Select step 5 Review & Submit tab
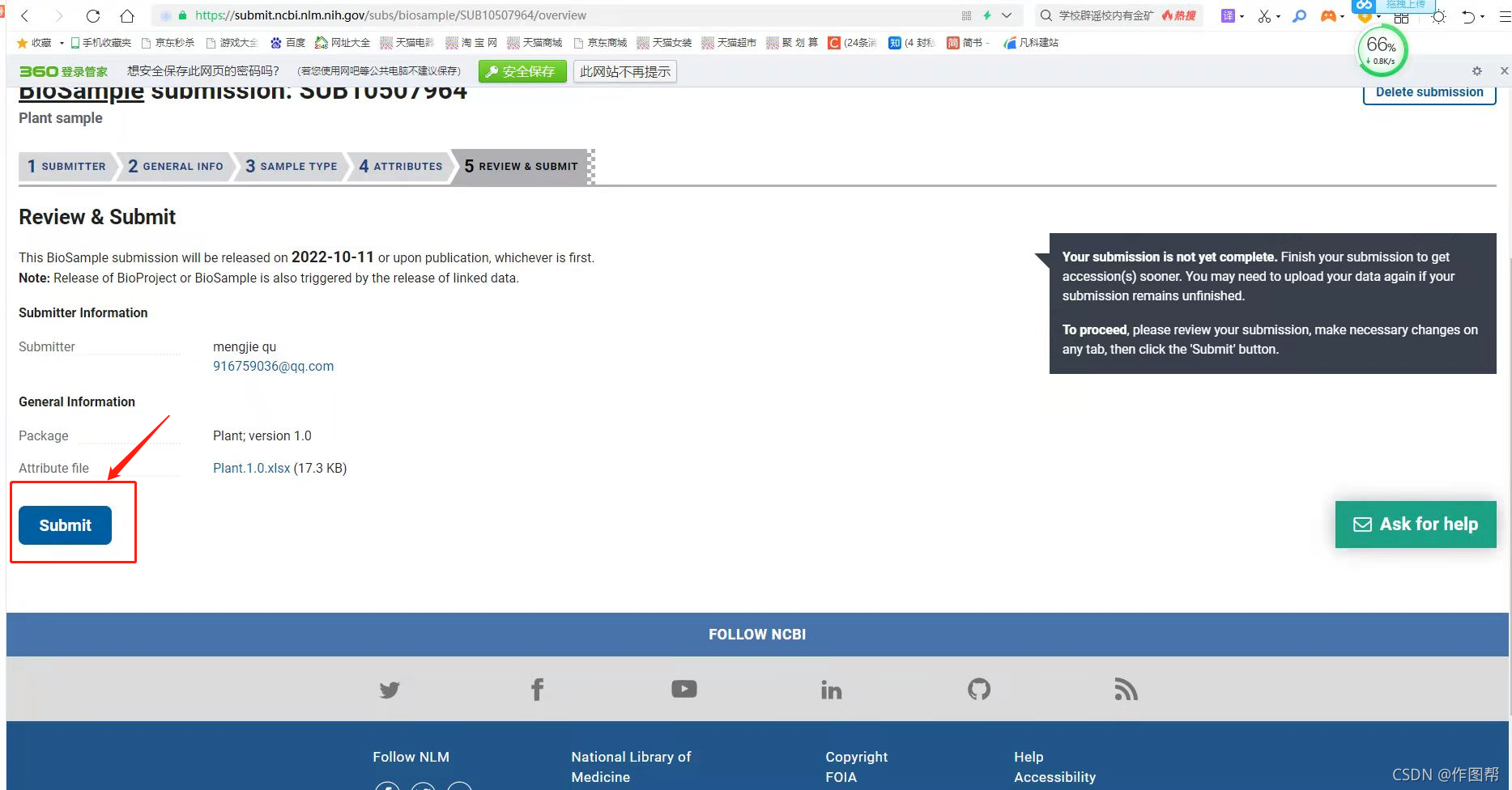This screenshot has width=1512, height=790. pyautogui.click(x=521, y=166)
